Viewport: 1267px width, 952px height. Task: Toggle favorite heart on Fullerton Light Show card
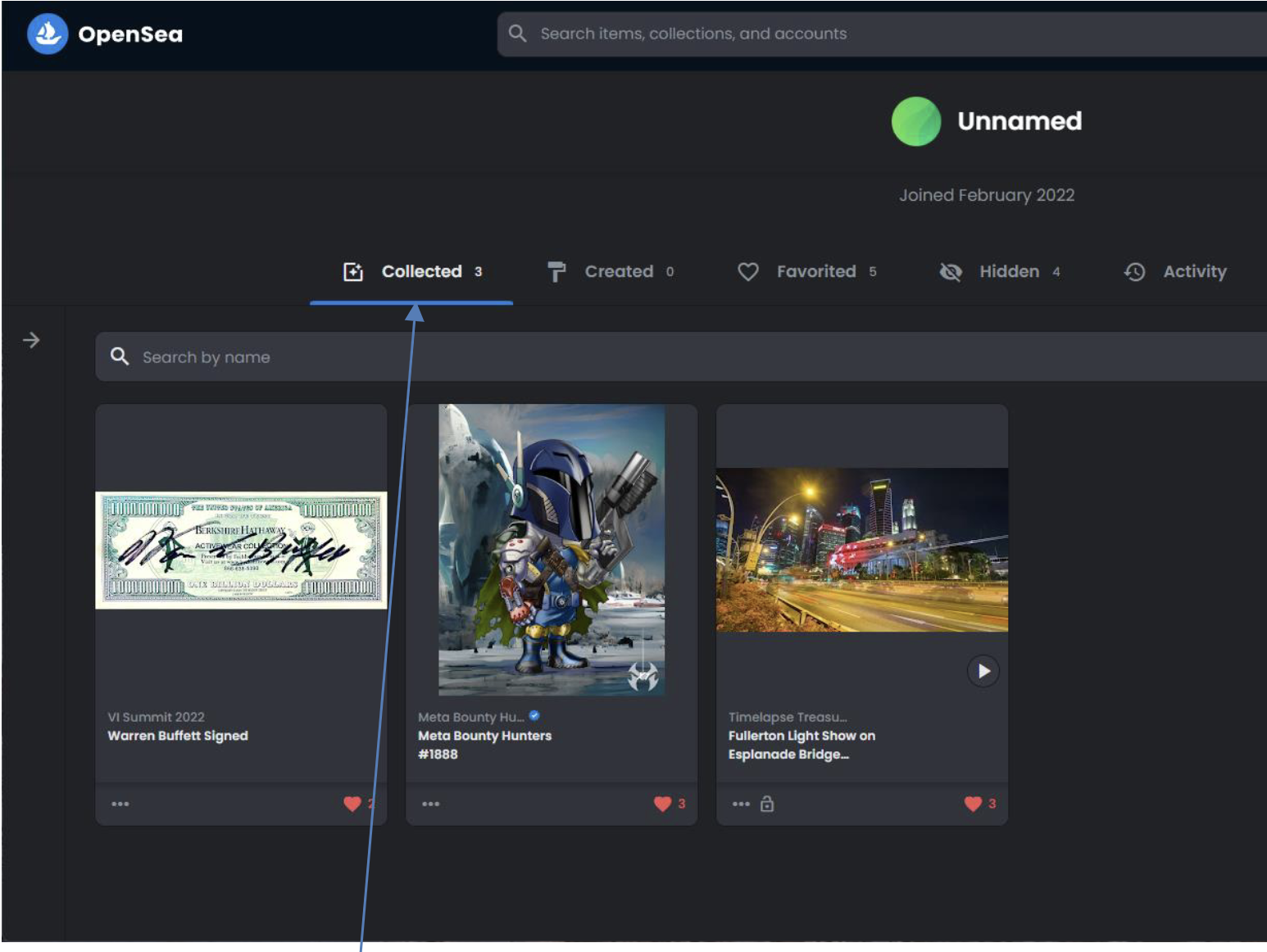[x=973, y=804]
